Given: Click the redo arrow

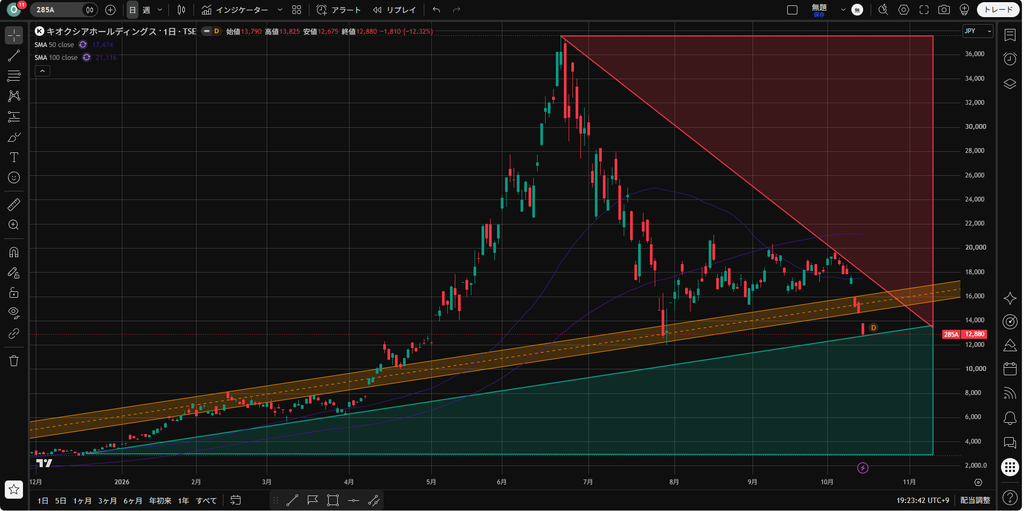Looking at the screenshot, I should 456,10.
